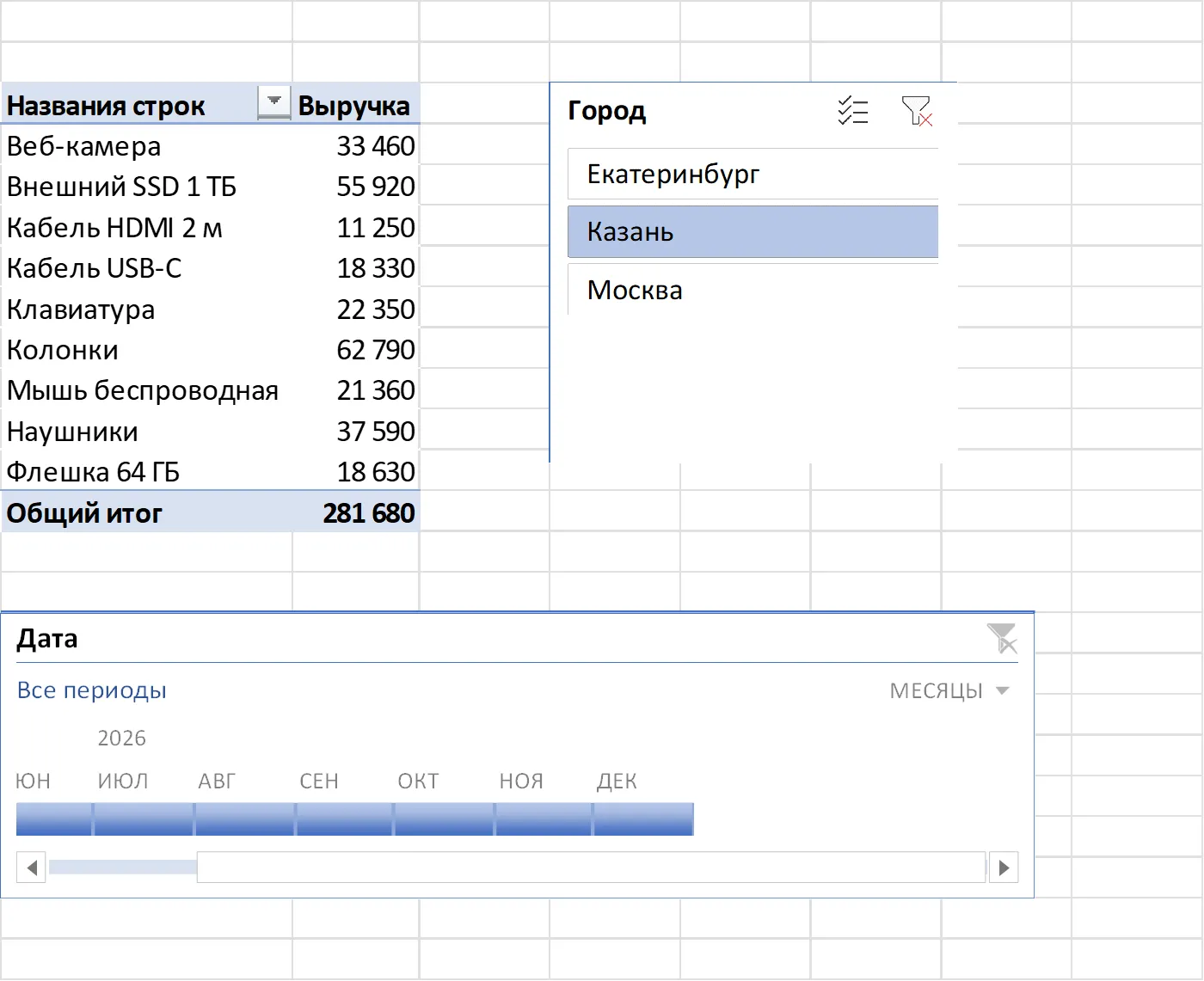Select the ИЮЛ month bar segment

pos(144,819)
